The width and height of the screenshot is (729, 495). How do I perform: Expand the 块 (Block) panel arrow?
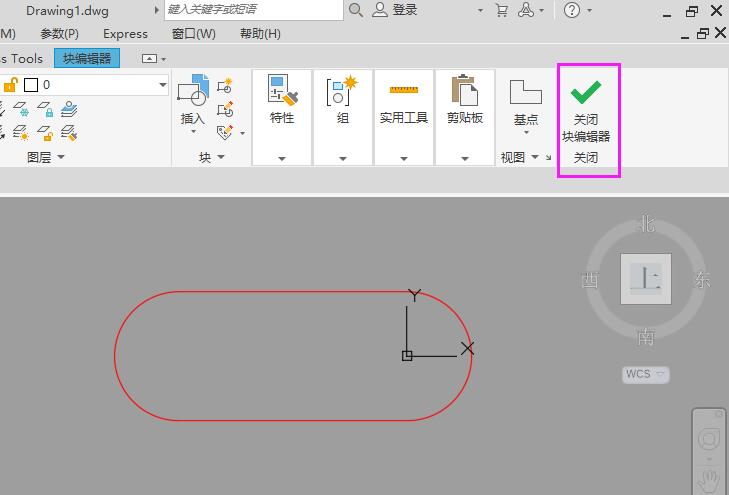221,157
